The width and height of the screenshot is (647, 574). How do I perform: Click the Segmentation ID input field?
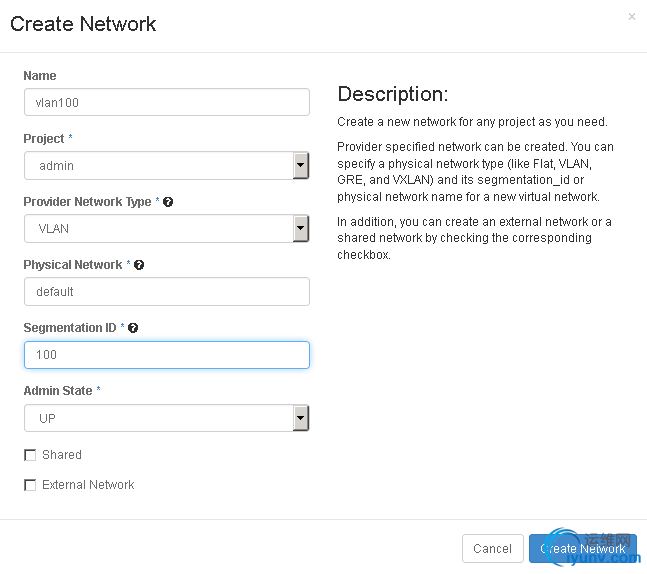click(x=167, y=355)
